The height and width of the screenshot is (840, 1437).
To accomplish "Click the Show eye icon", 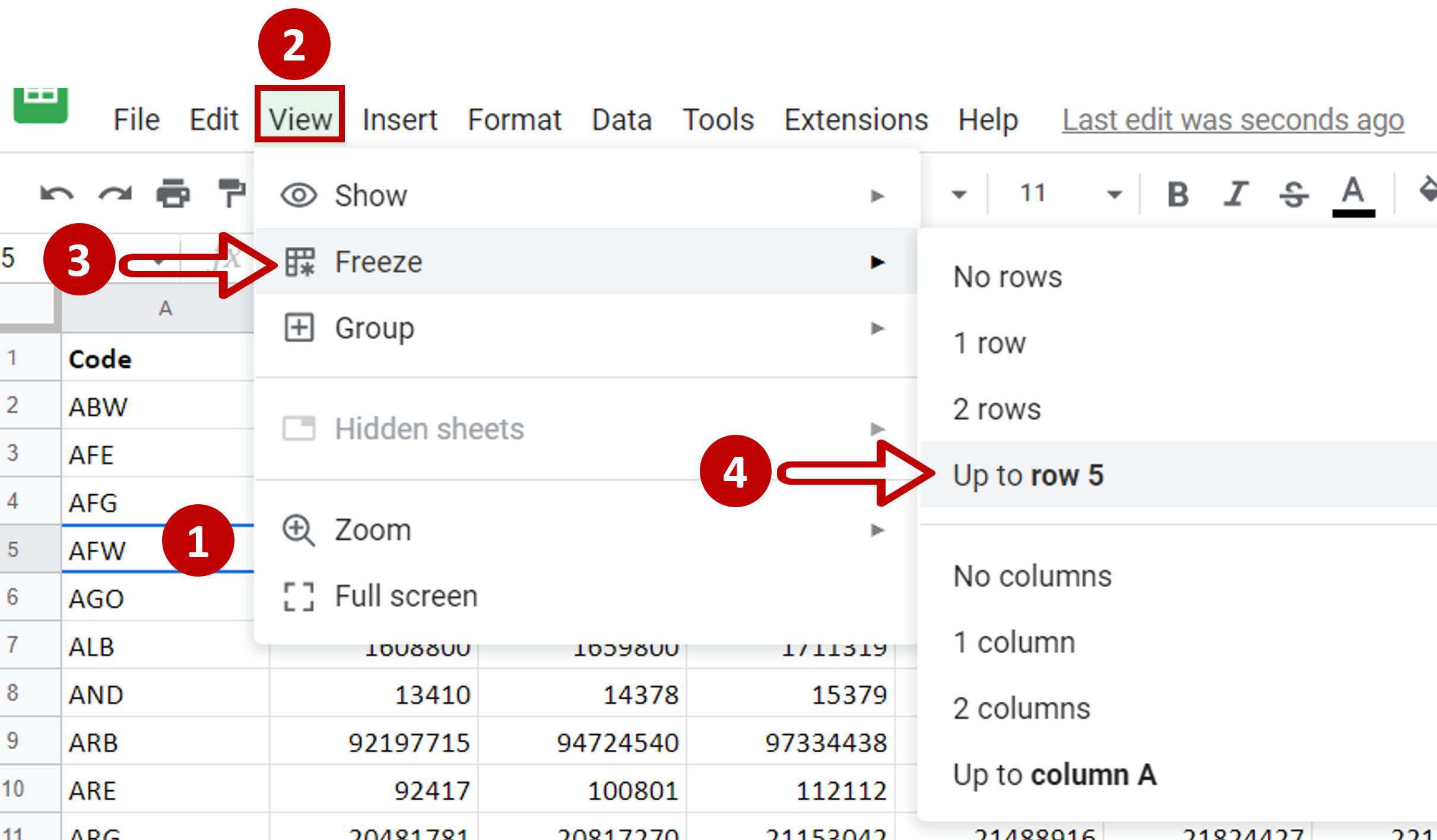I will click(299, 196).
